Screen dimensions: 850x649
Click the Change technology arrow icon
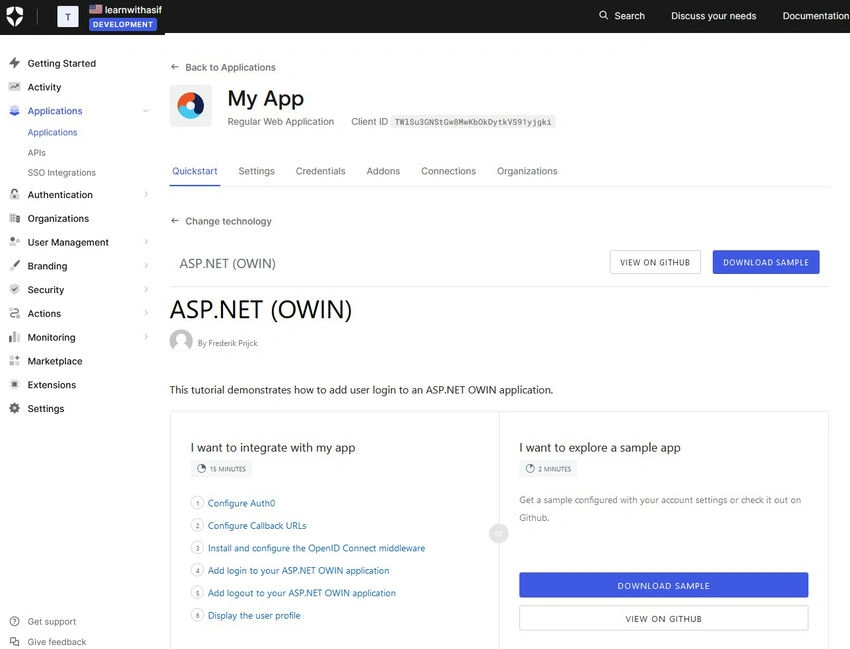175,221
